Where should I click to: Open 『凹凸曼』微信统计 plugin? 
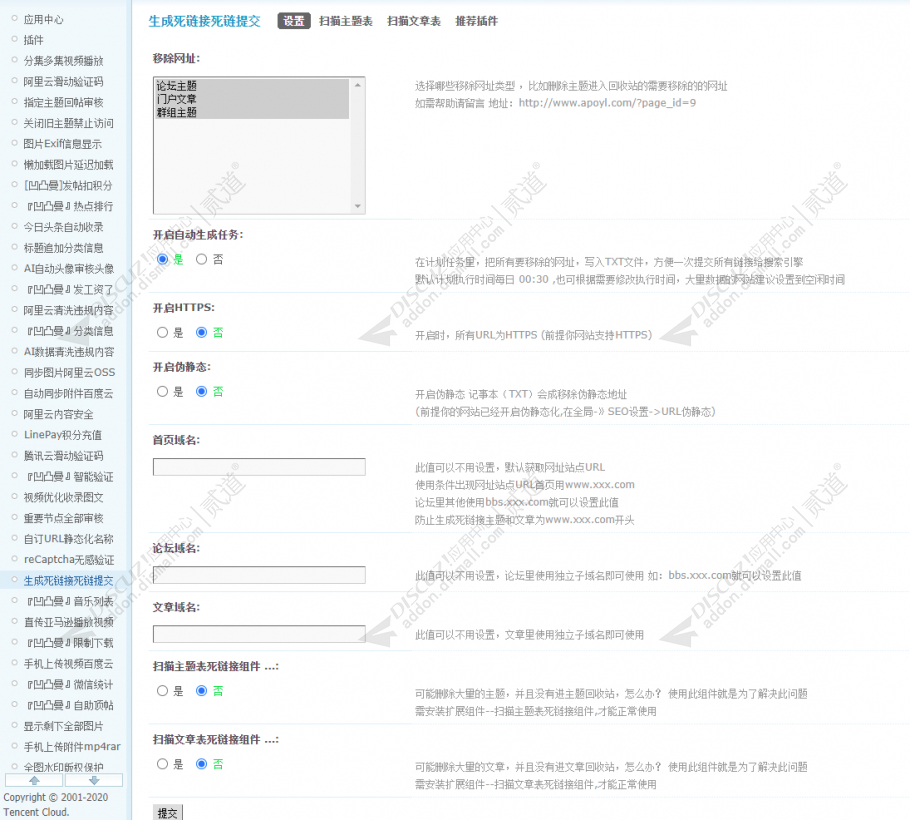point(68,684)
